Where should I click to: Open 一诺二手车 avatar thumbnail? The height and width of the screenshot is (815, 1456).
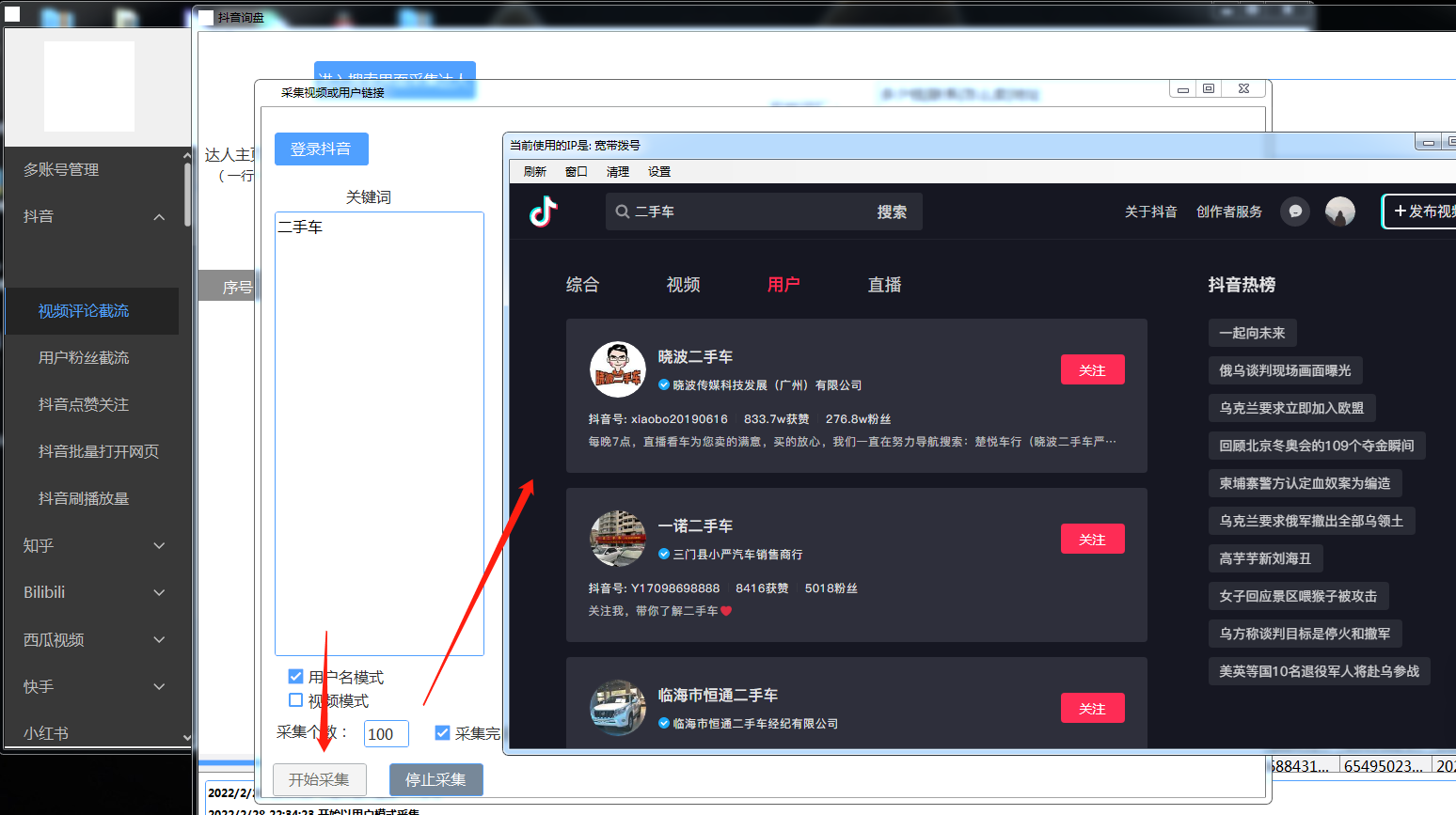(x=618, y=539)
